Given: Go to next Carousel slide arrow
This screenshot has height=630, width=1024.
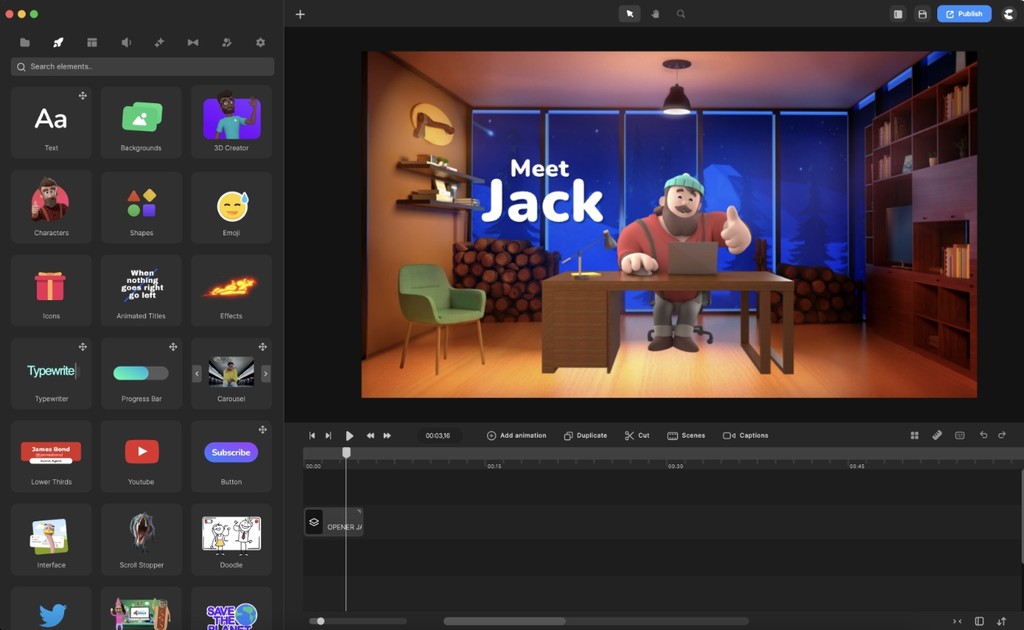Looking at the screenshot, I should (x=265, y=373).
